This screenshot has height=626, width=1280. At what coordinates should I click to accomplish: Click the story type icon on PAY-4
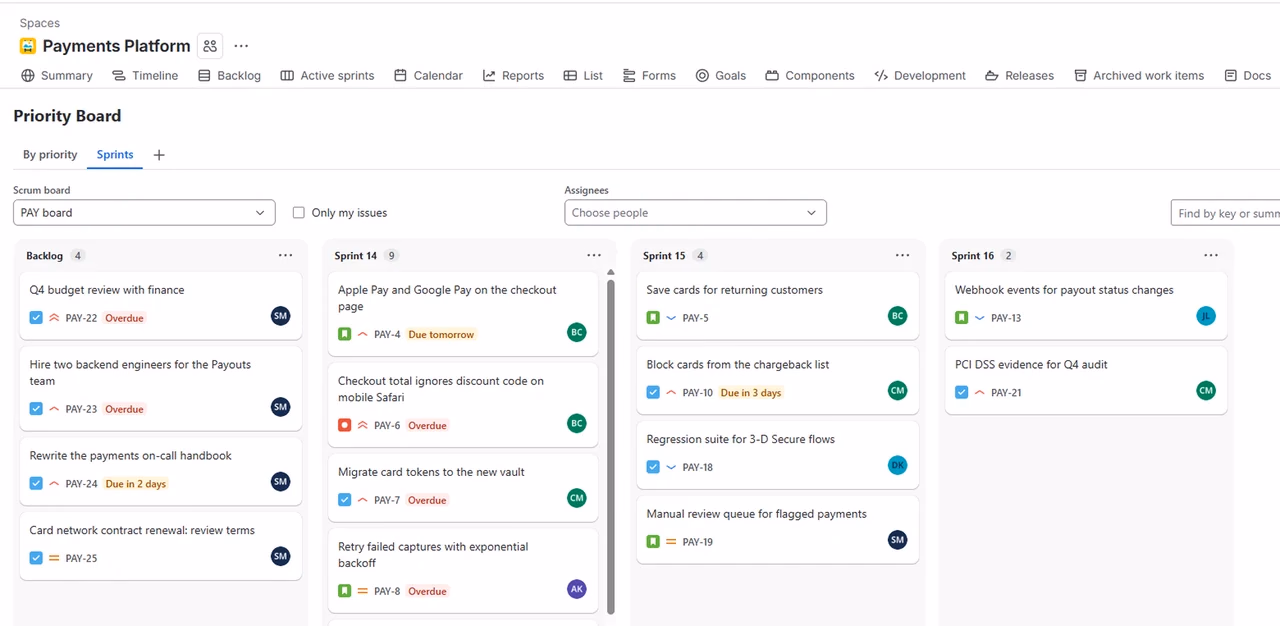pos(345,334)
